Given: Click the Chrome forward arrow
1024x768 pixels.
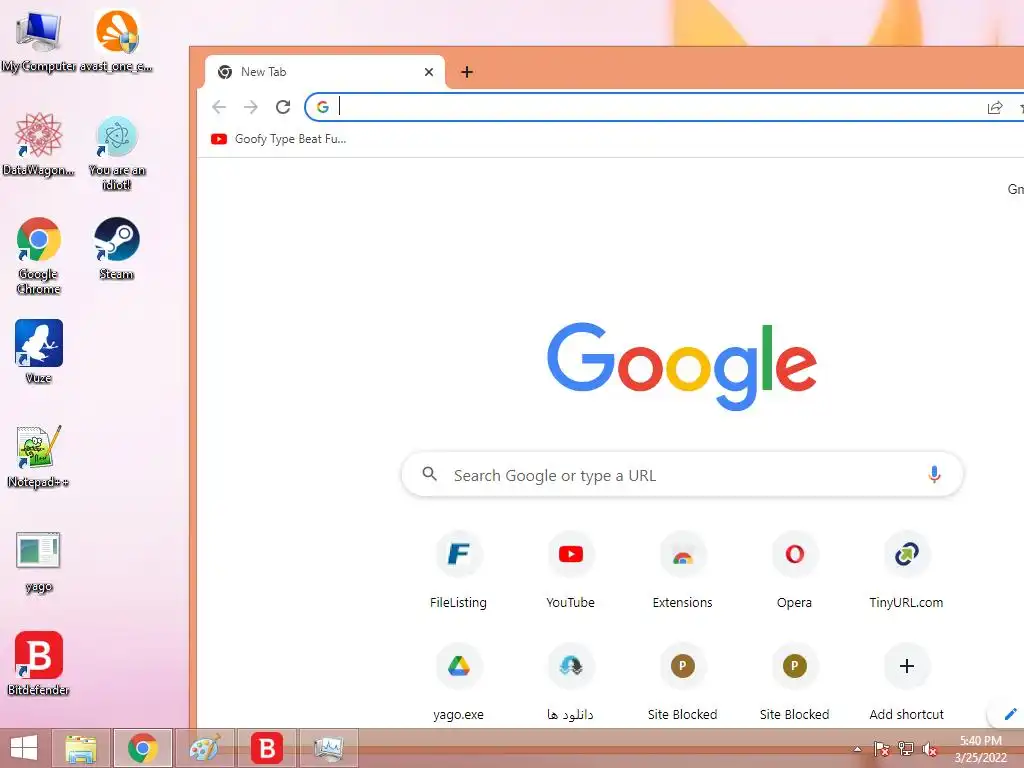Looking at the screenshot, I should [251, 107].
